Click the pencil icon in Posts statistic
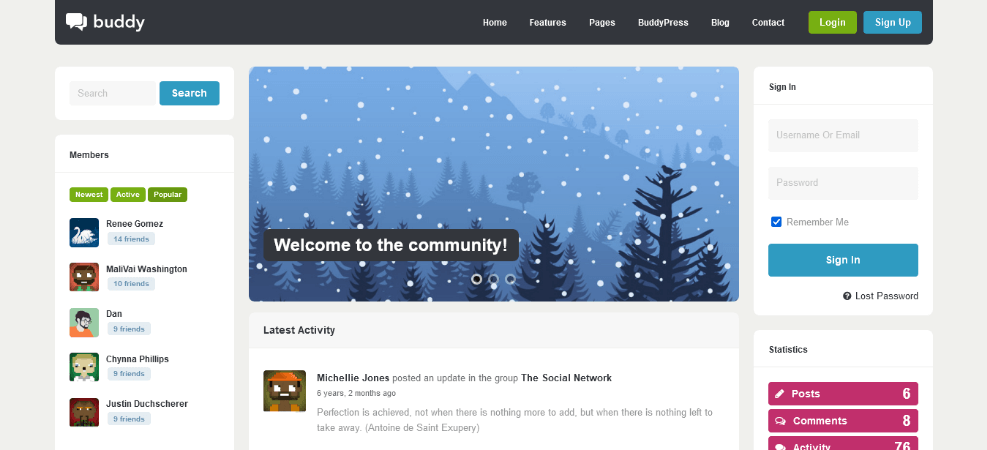 (779, 394)
